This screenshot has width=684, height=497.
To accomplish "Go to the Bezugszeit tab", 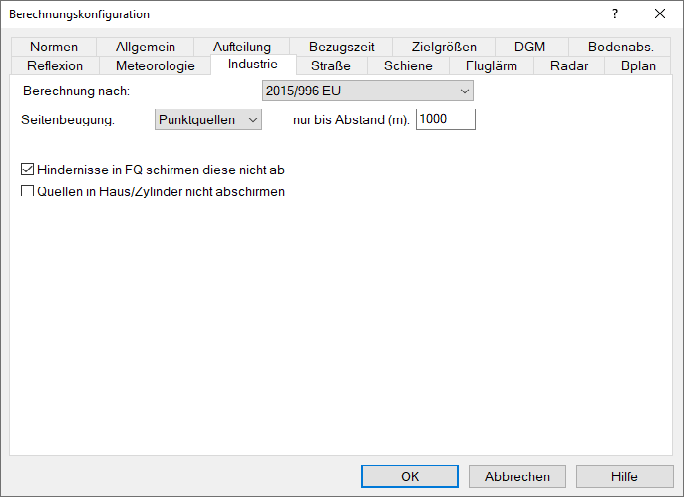I will tap(341, 47).
